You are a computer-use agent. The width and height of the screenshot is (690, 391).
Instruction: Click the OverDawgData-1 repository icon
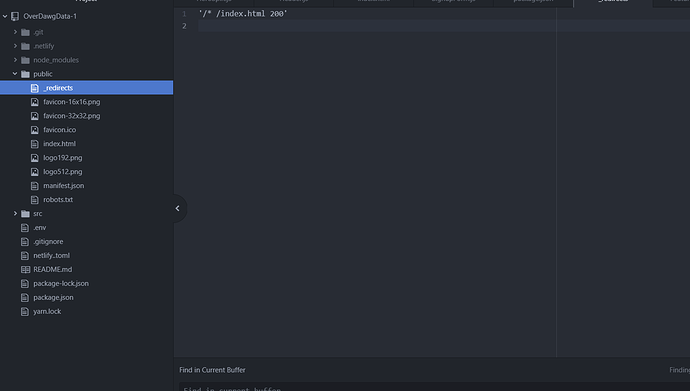(x=15, y=16)
